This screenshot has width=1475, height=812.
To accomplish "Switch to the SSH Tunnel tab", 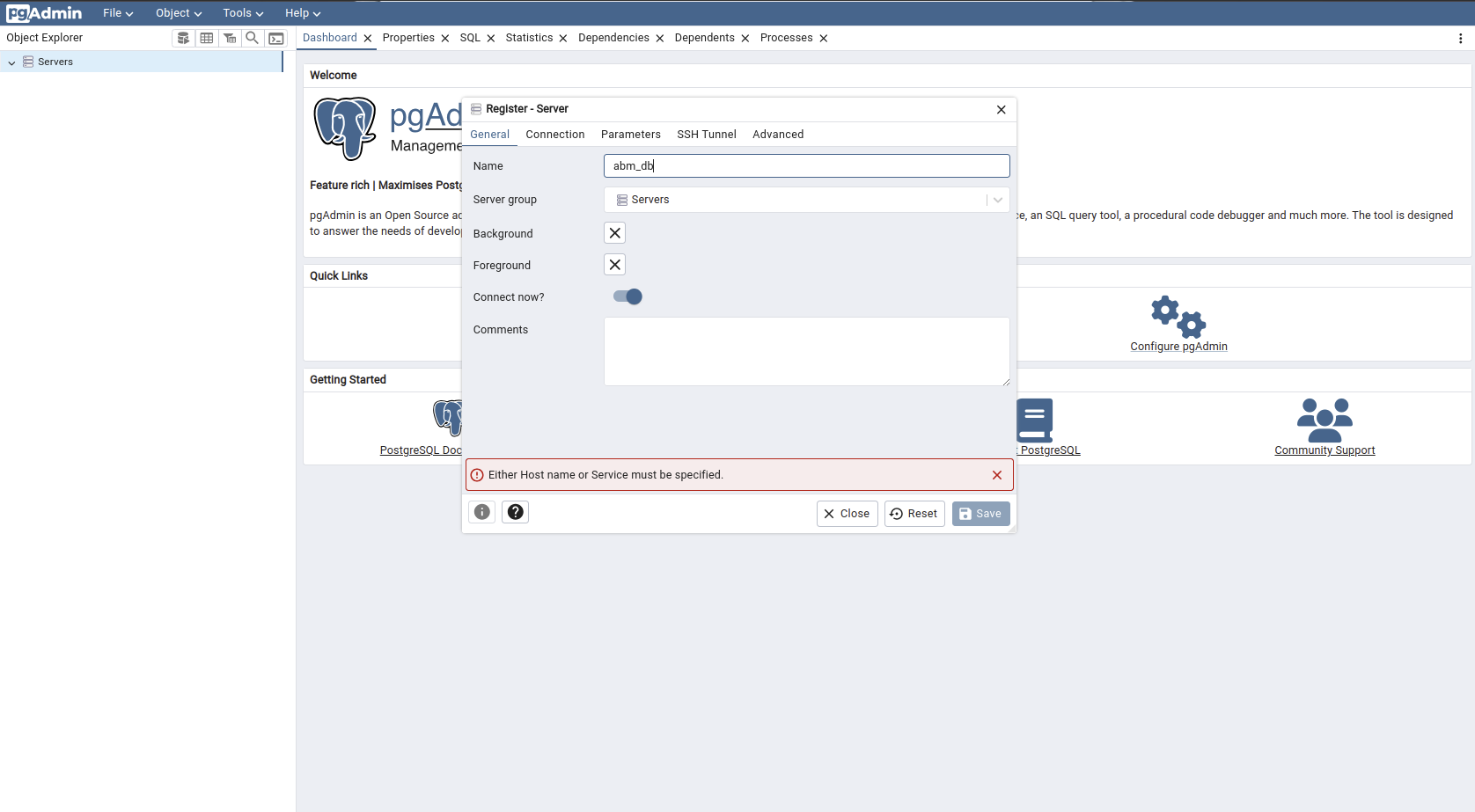I will pos(707,135).
